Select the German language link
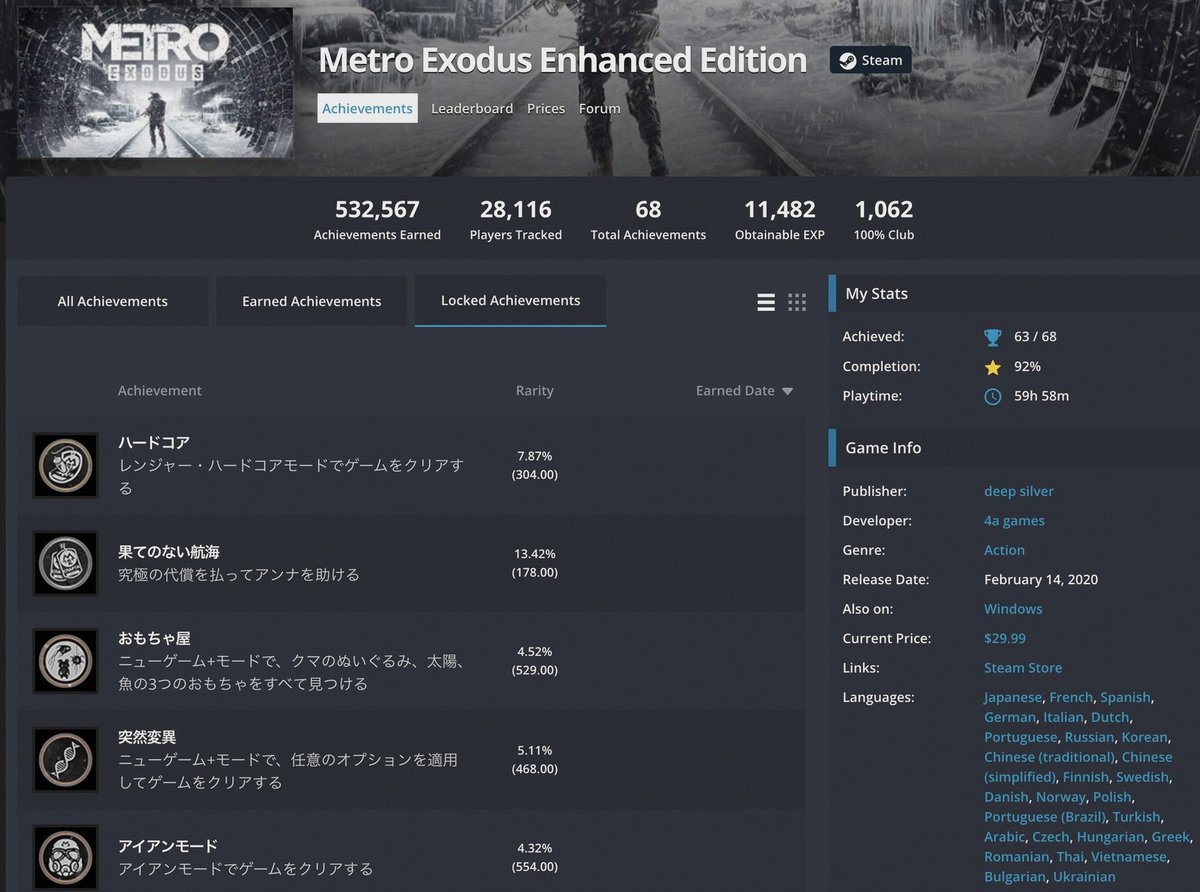Image resolution: width=1200 pixels, height=892 pixels. (x=1010, y=717)
